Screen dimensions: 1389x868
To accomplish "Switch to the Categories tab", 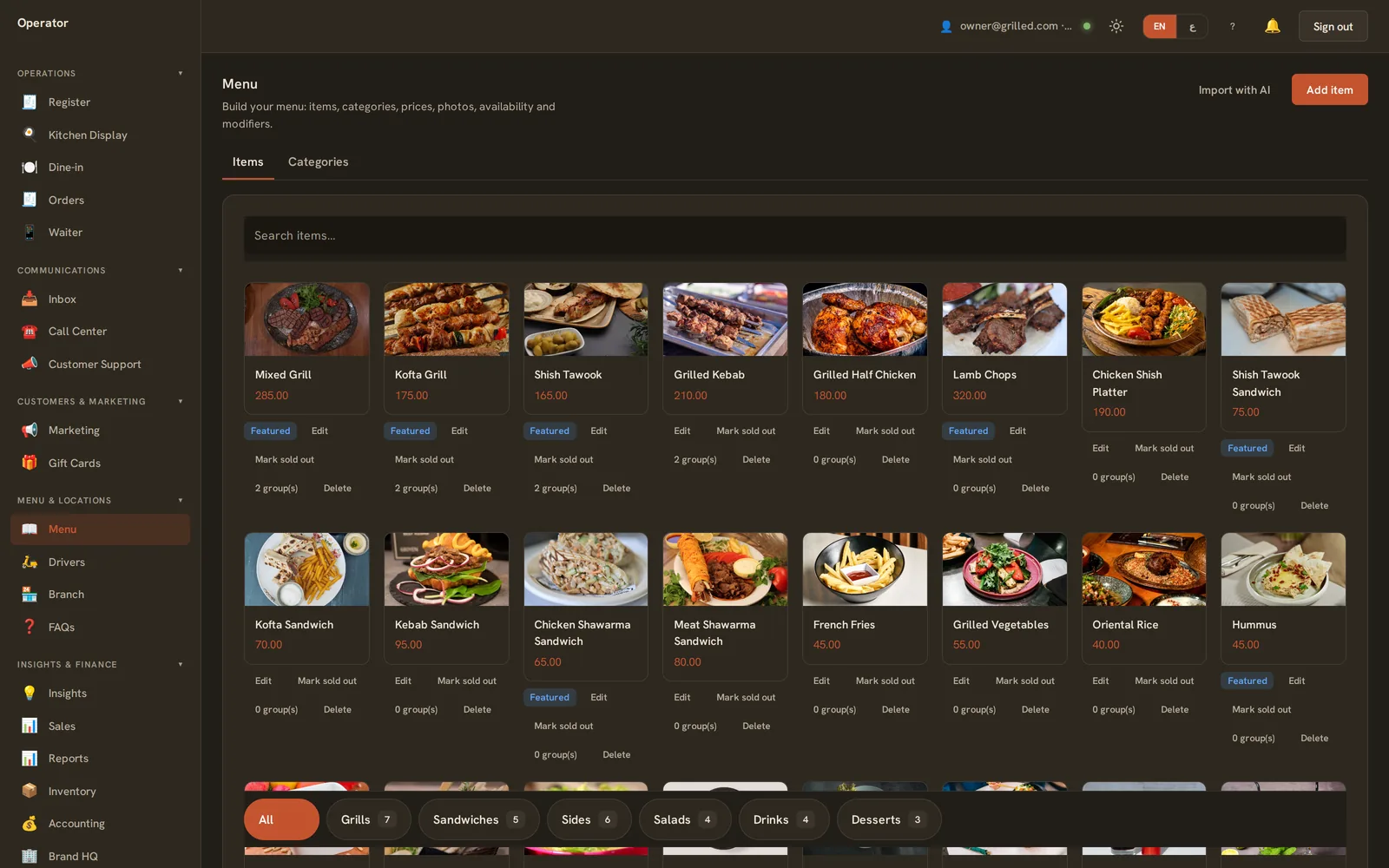I will (x=318, y=161).
